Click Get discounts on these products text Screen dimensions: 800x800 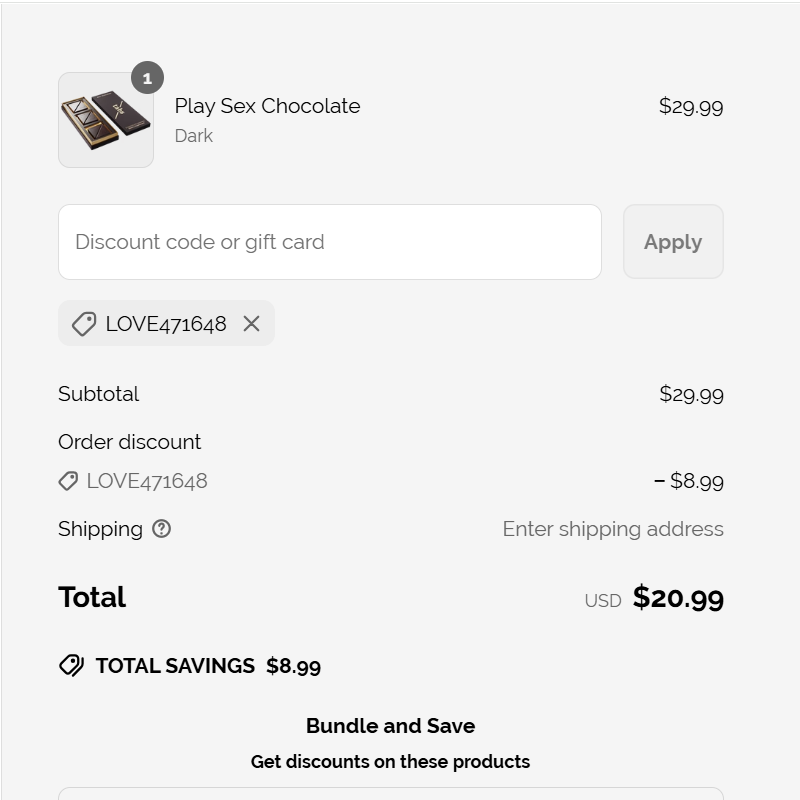pos(390,762)
